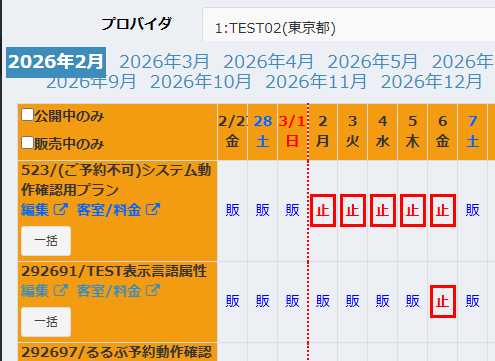Click the 5 木 date column header

413,132
